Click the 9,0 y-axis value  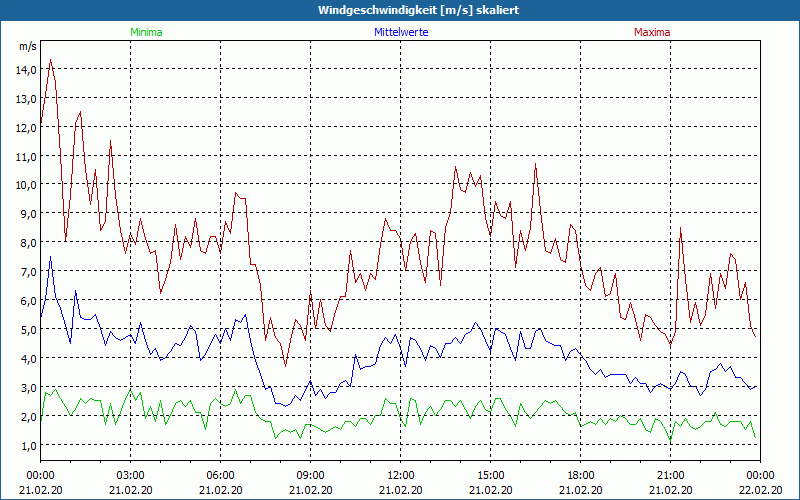(28, 214)
